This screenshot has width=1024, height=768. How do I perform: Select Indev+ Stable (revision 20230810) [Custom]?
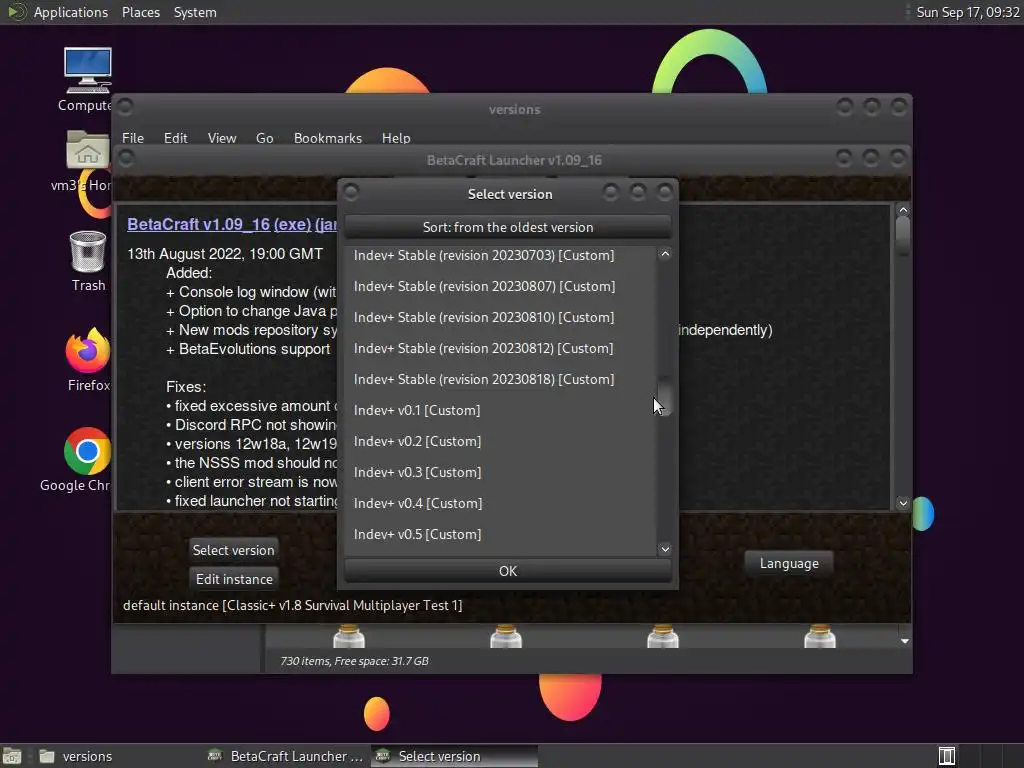(500, 317)
